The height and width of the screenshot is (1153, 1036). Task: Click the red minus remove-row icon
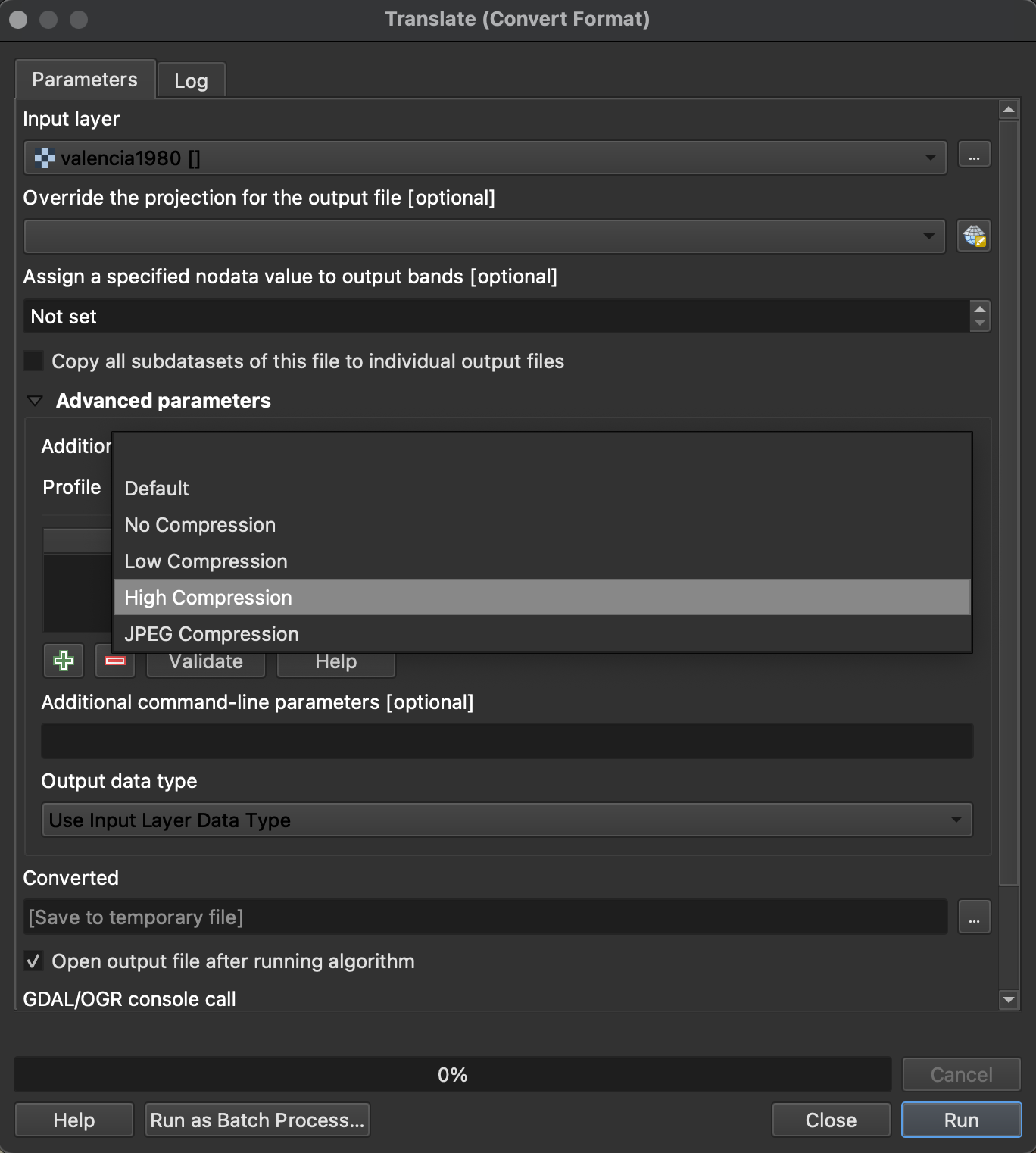[115, 661]
